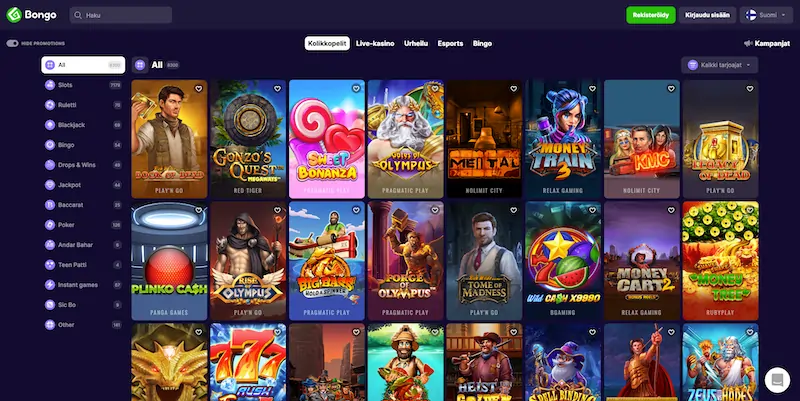Switch to the Live-kasino tab
Image resolution: width=800 pixels, height=401 pixels.
tap(375, 43)
